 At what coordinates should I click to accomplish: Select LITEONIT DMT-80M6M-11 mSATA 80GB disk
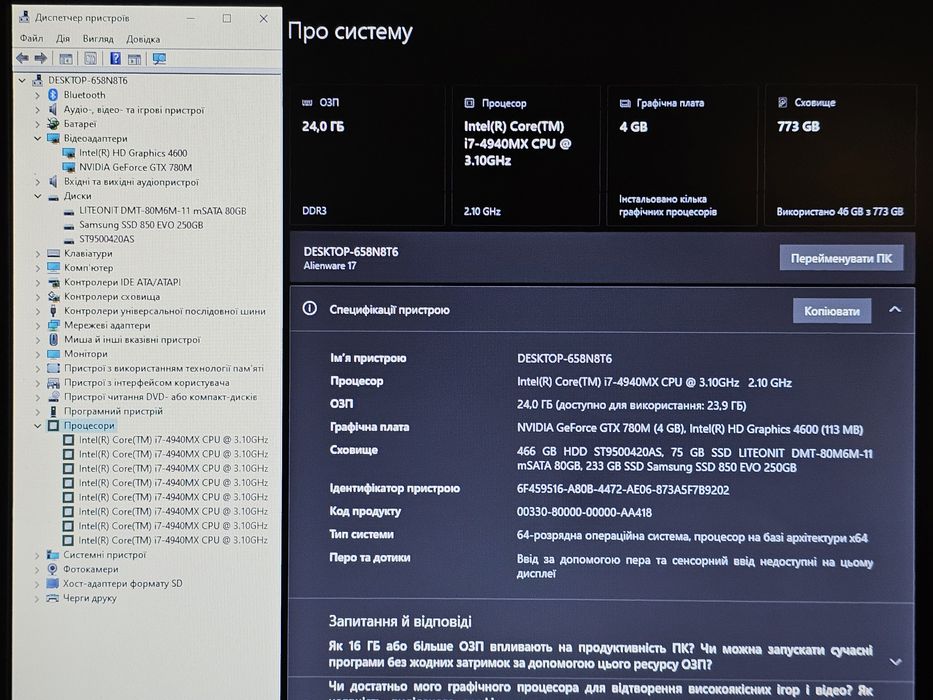162,211
